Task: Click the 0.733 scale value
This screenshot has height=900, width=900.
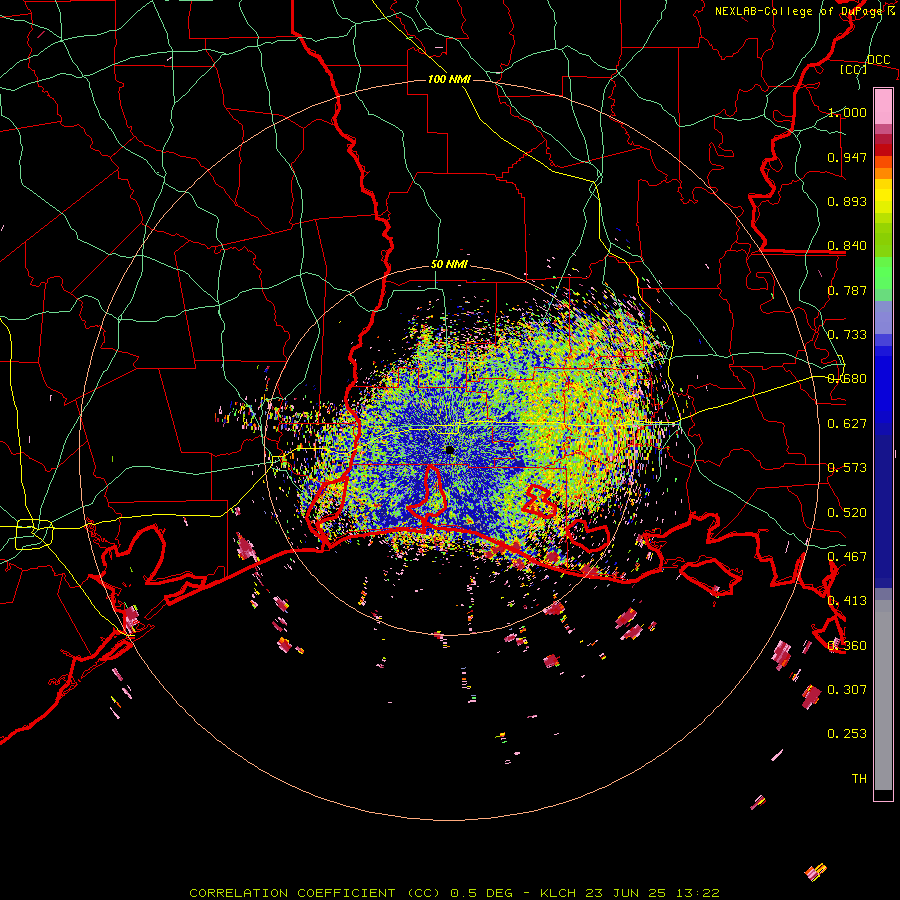Action: coord(847,335)
